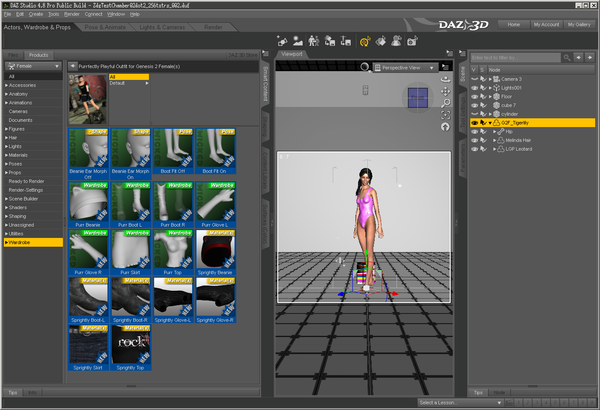Open the Viewport pane options menu icon

pos(449,54)
